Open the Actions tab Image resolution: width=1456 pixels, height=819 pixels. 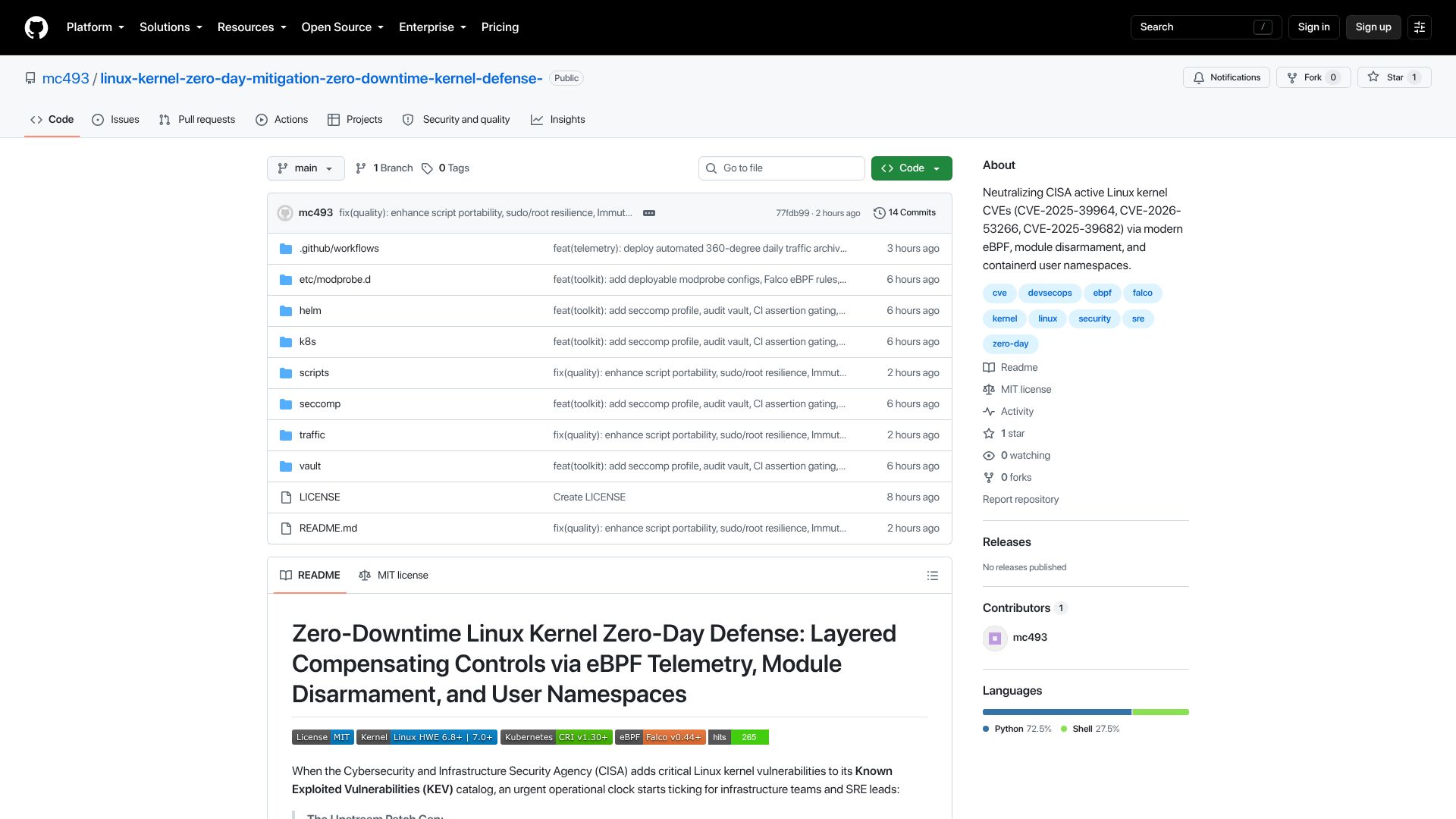click(x=282, y=120)
